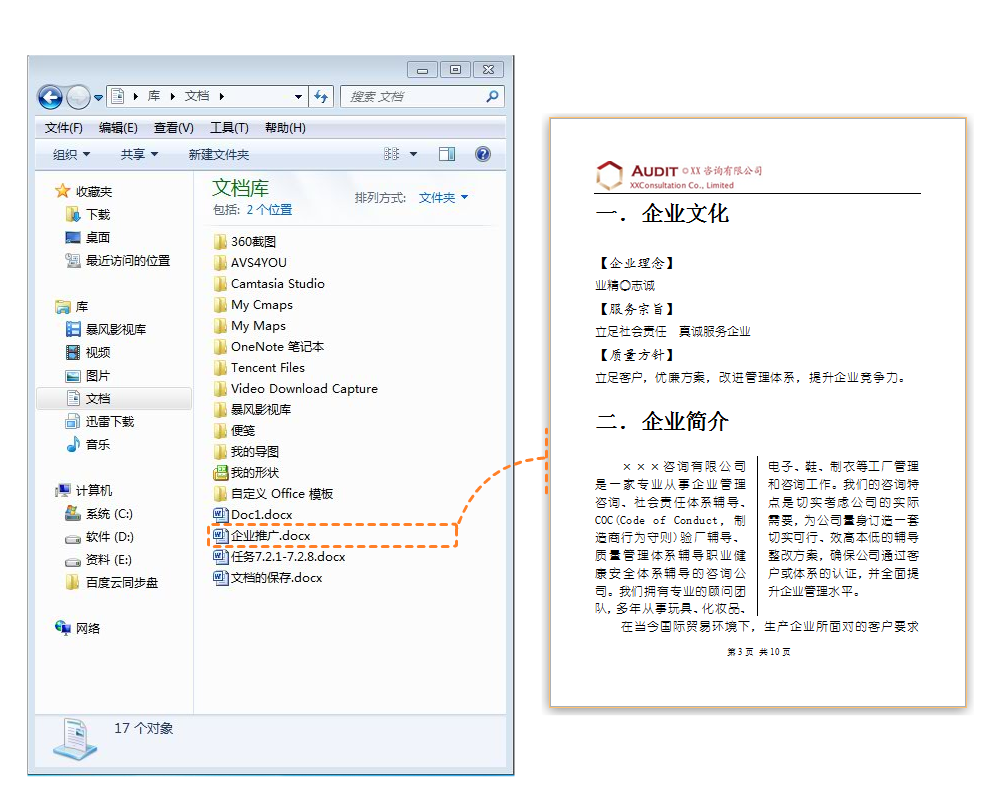
Task: Click the AVS4YOU folder icon
Action: (220, 263)
